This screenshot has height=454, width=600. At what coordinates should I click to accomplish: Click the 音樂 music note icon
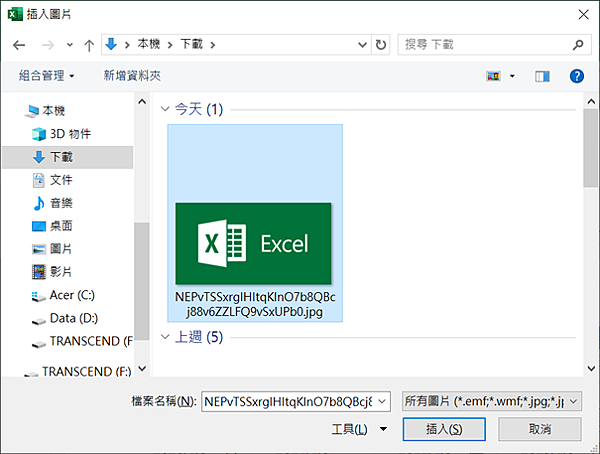click(39, 203)
